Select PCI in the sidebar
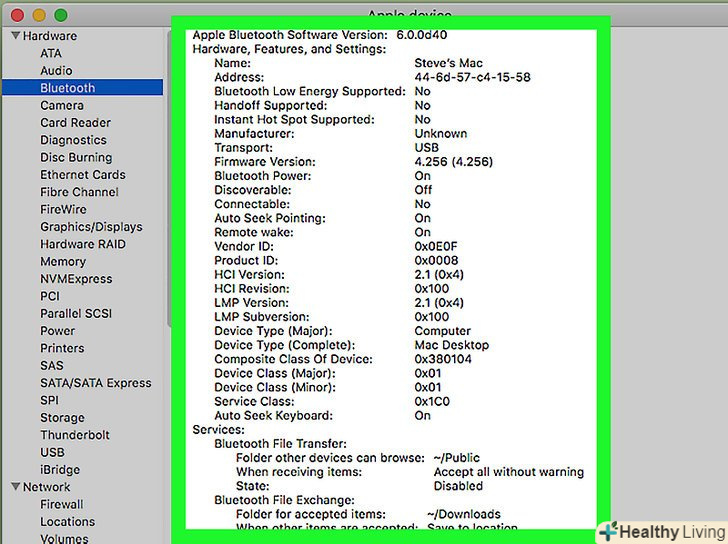 50,296
